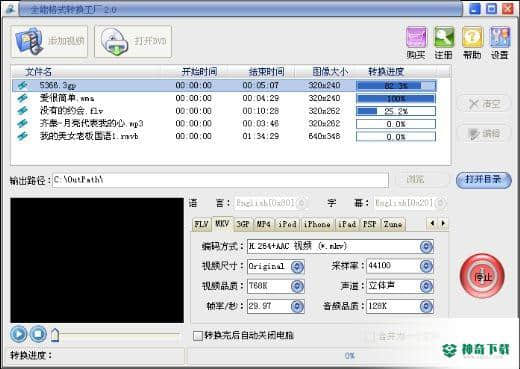This screenshot has width=520, height=369.
Task: Switch to the MP4 tab
Action: click(x=263, y=224)
